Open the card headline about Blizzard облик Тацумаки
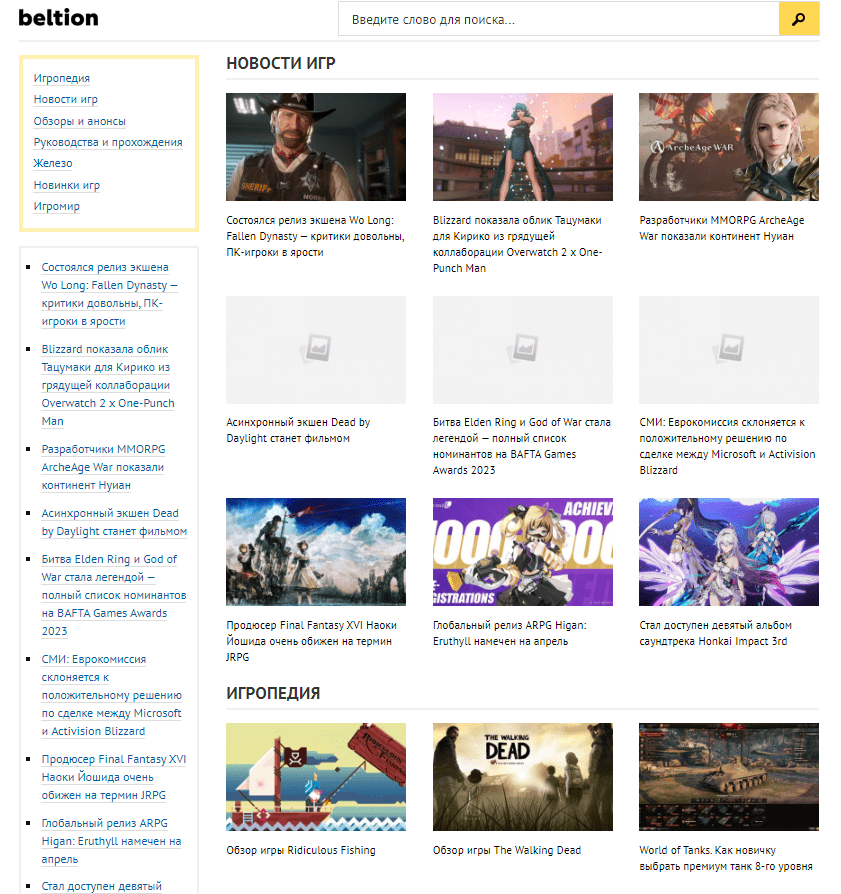The height and width of the screenshot is (894, 841). pyautogui.click(x=518, y=244)
